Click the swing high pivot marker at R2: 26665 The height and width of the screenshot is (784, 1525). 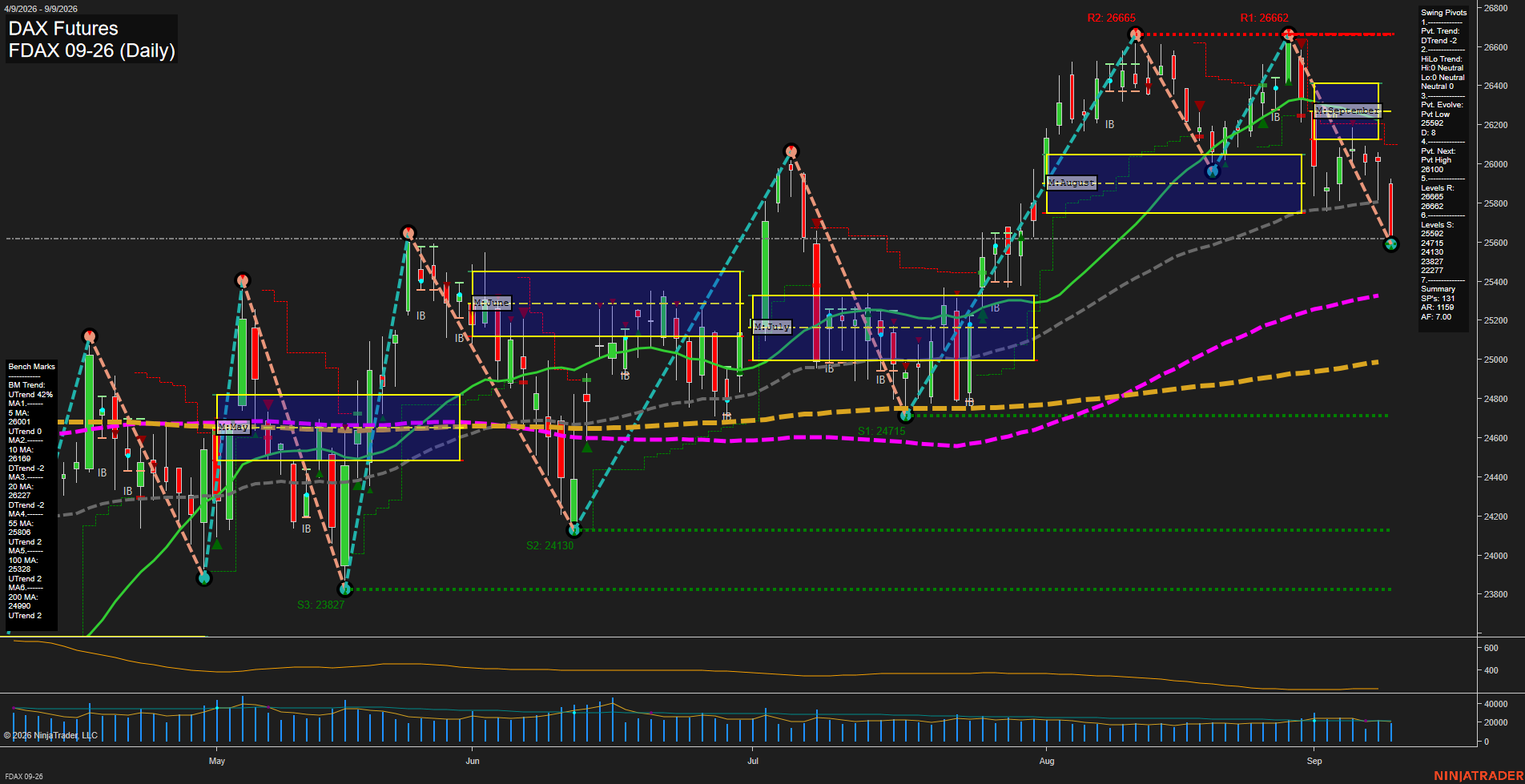[x=1135, y=34]
